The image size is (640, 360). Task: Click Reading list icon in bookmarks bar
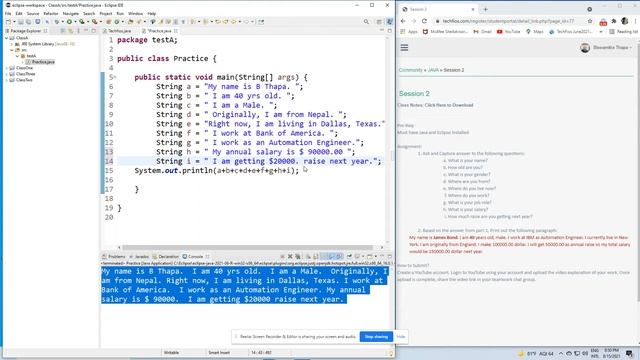[x=623, y=31]
